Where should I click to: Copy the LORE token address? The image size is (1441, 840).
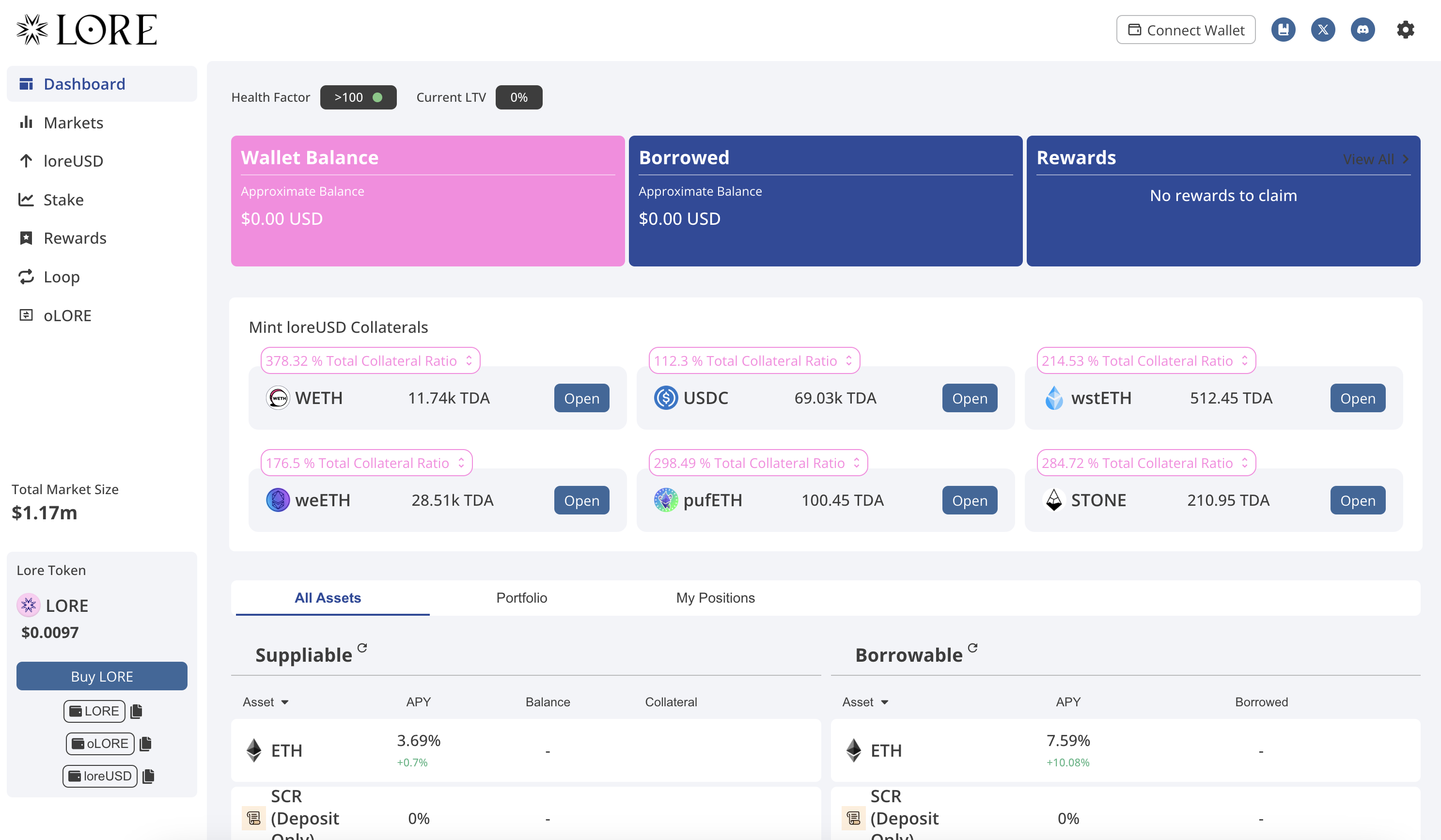click(136, 711)
